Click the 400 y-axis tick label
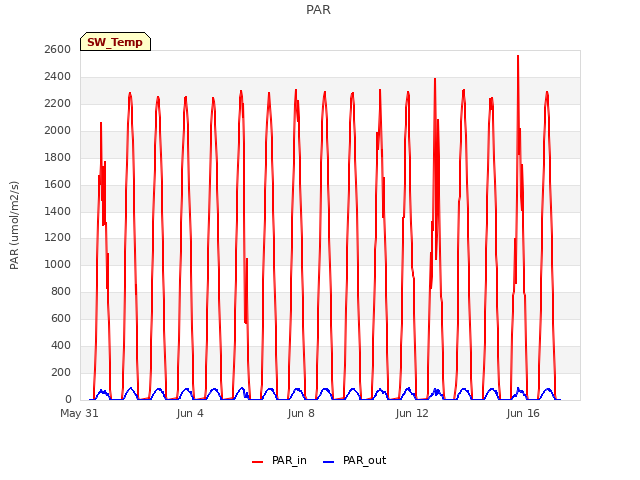The height and width of the screenshot is (480, 640). click(x=61, y=345)
